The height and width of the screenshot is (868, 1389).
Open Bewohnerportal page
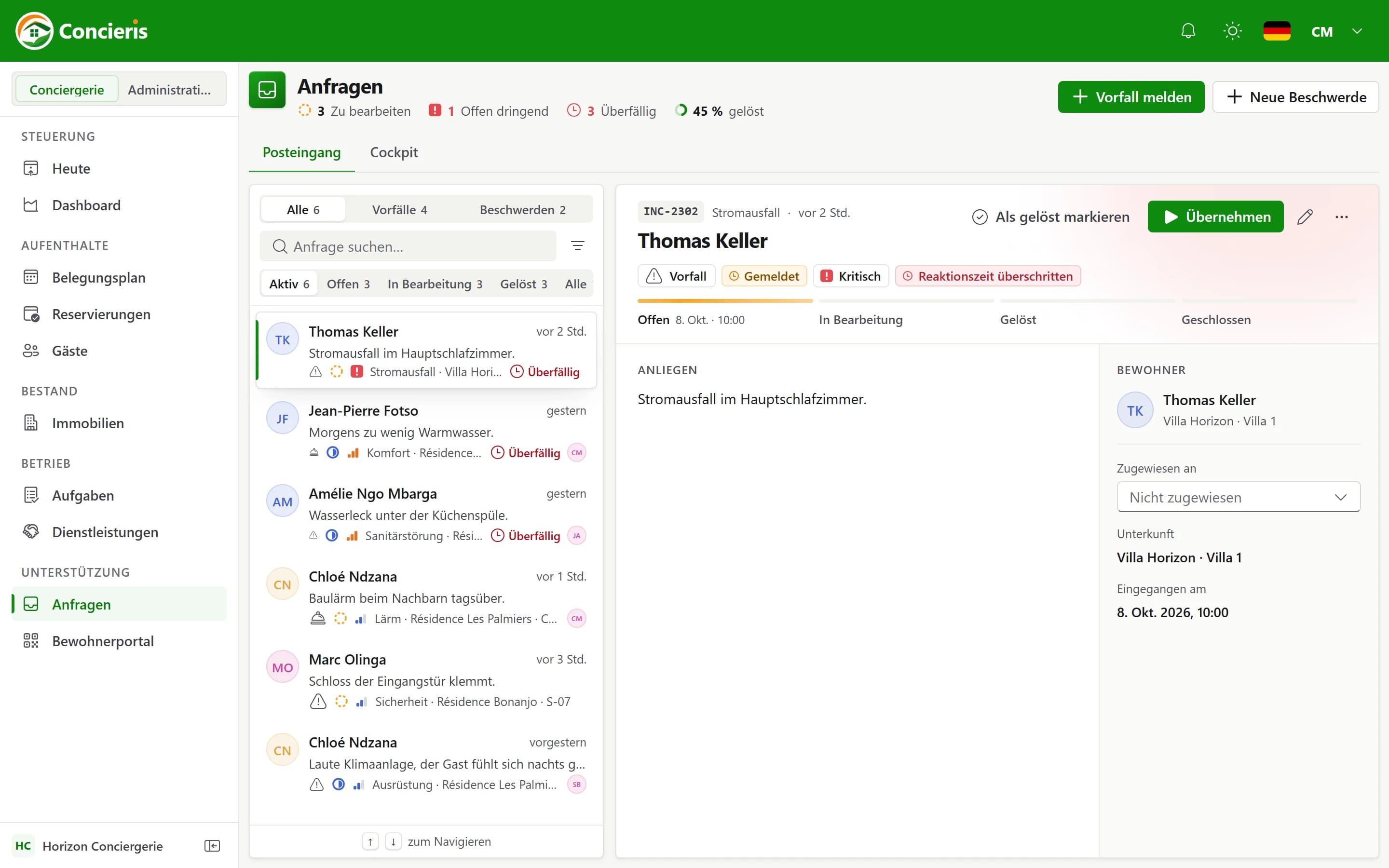tap(120, 641)
